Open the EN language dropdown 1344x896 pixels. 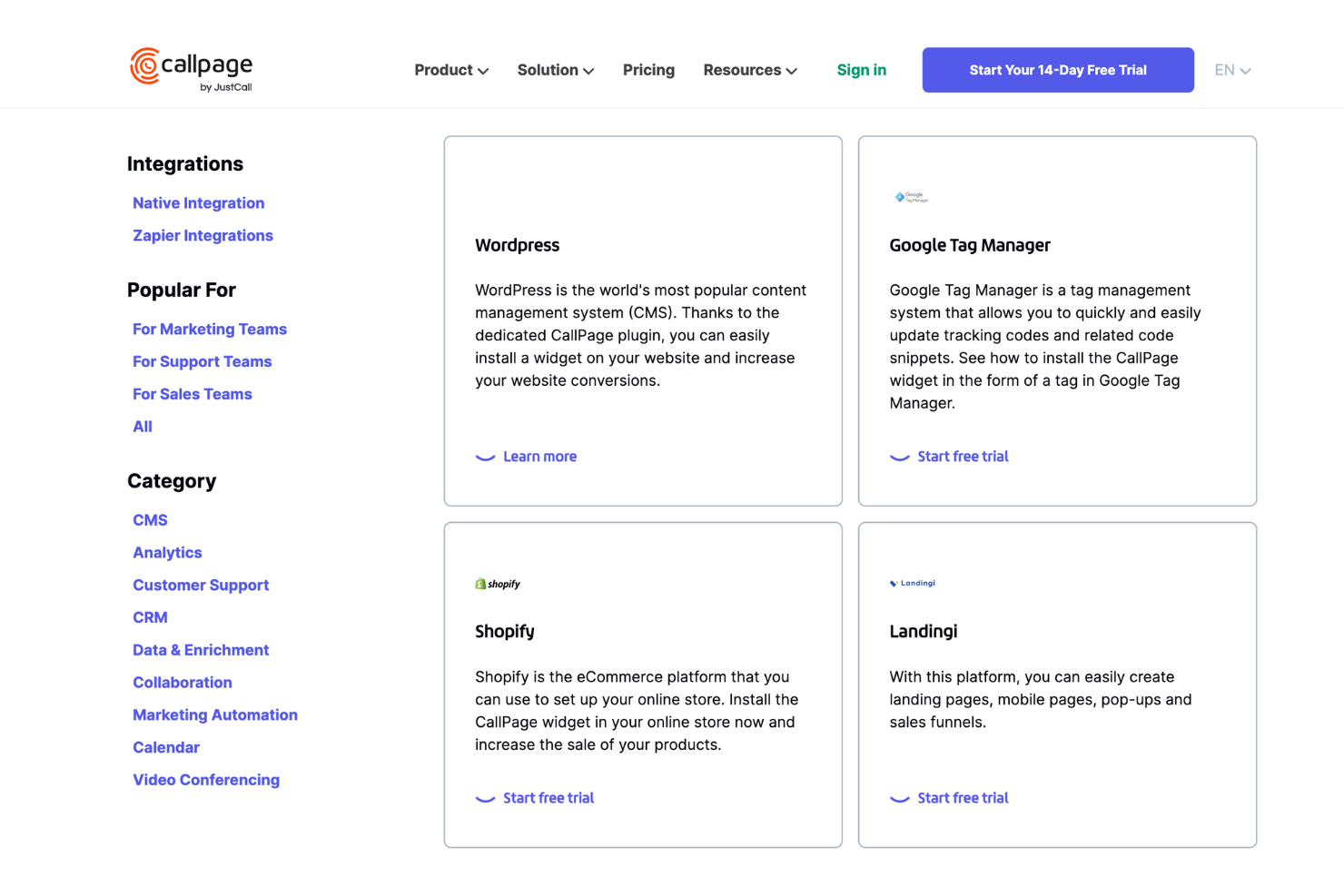tap(1232, 70)
